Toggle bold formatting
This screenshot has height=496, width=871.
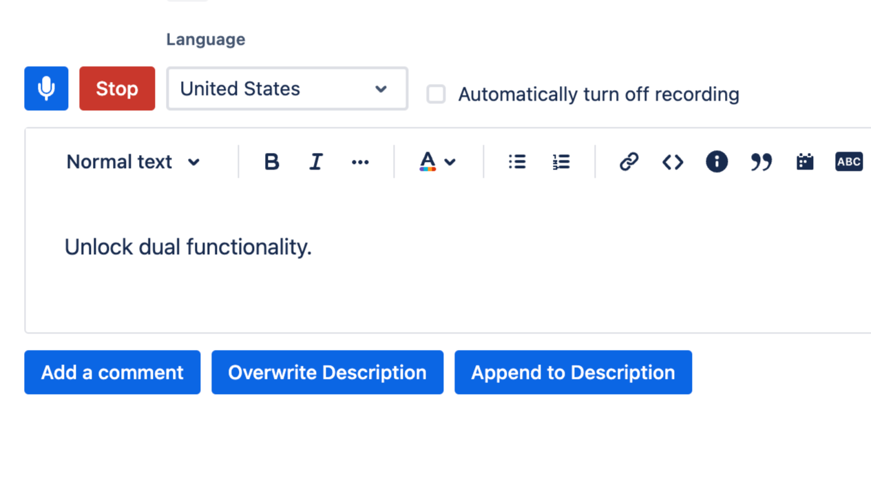click(x=271, y=162)
